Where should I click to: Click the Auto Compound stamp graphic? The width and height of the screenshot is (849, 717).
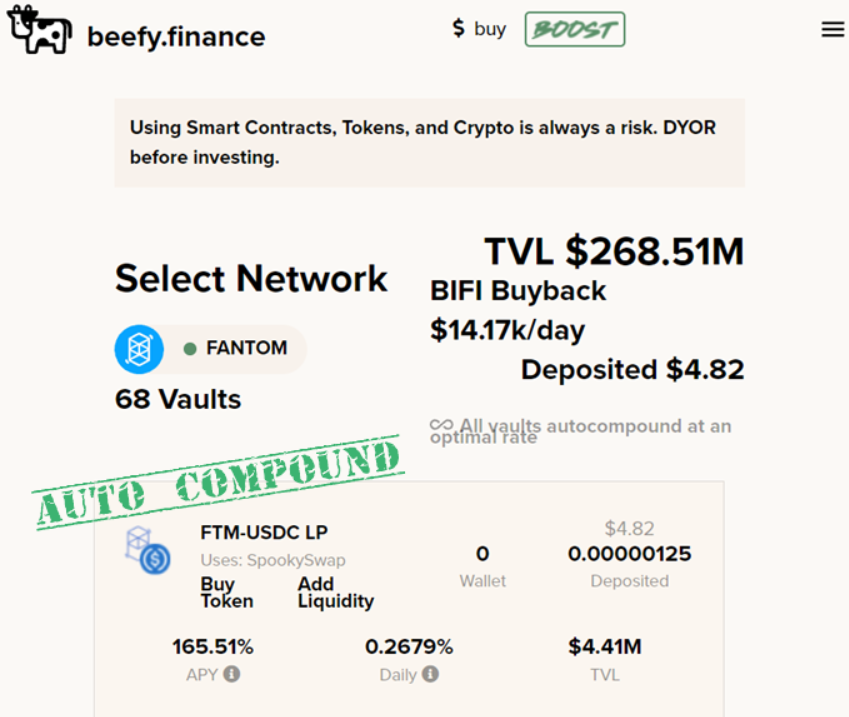(x=219, y=482)
